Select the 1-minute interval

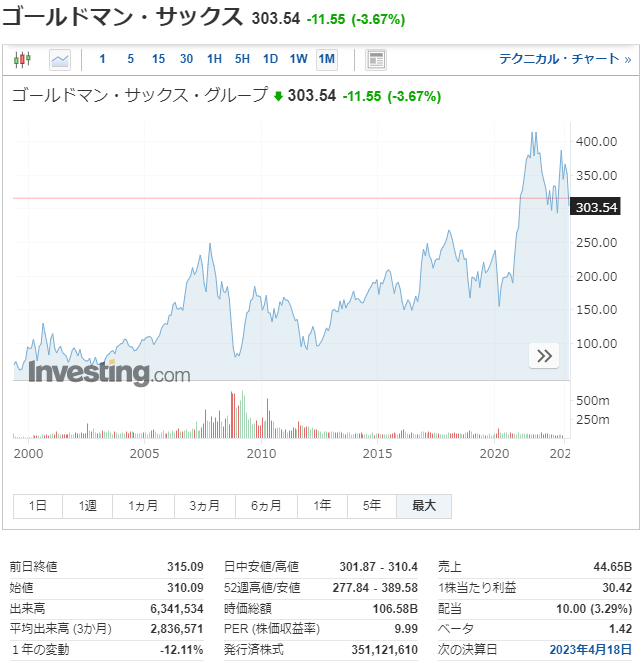coord(102,59)
